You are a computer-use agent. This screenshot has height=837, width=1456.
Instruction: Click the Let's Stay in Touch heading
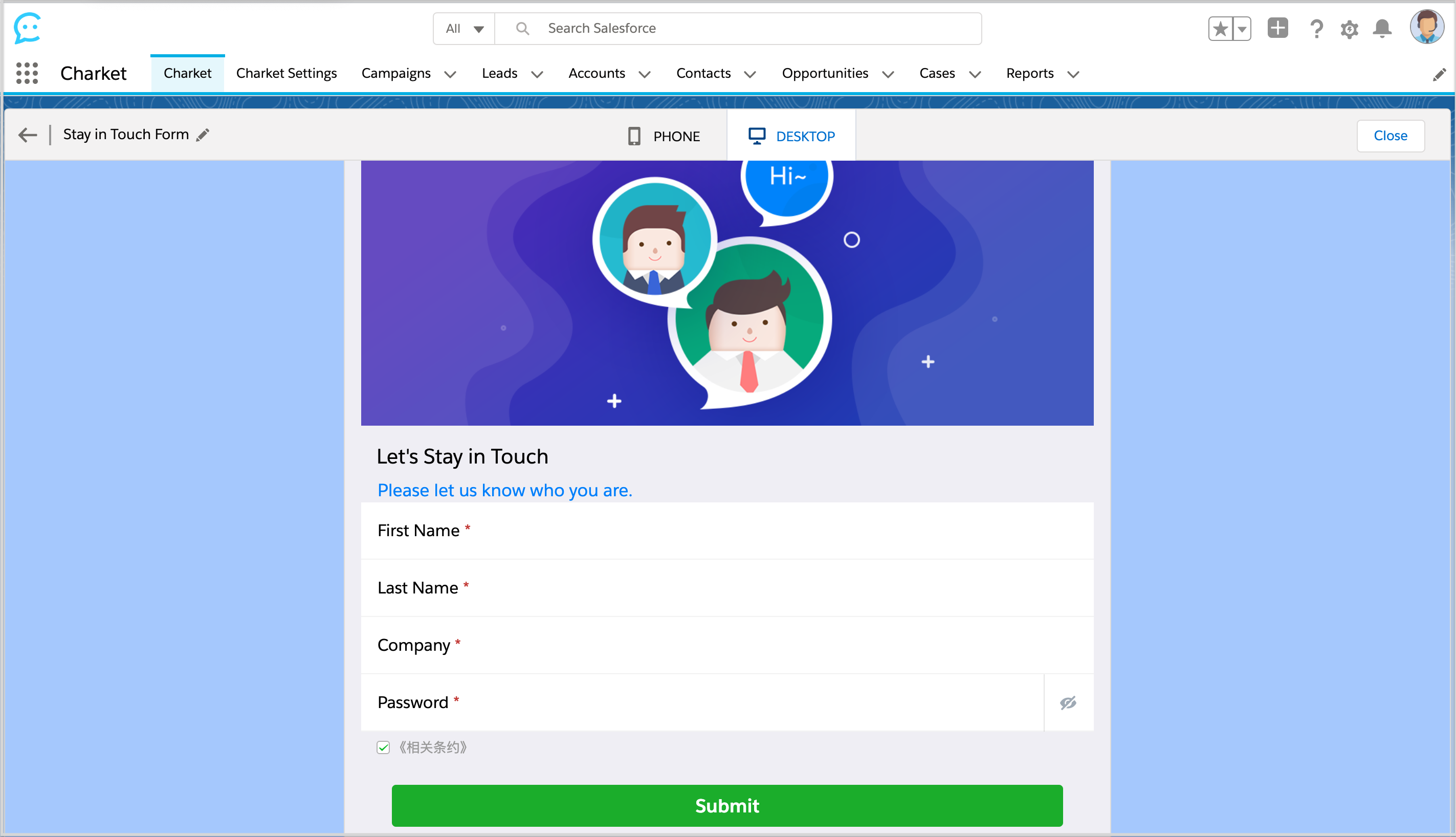pos(462,456)
